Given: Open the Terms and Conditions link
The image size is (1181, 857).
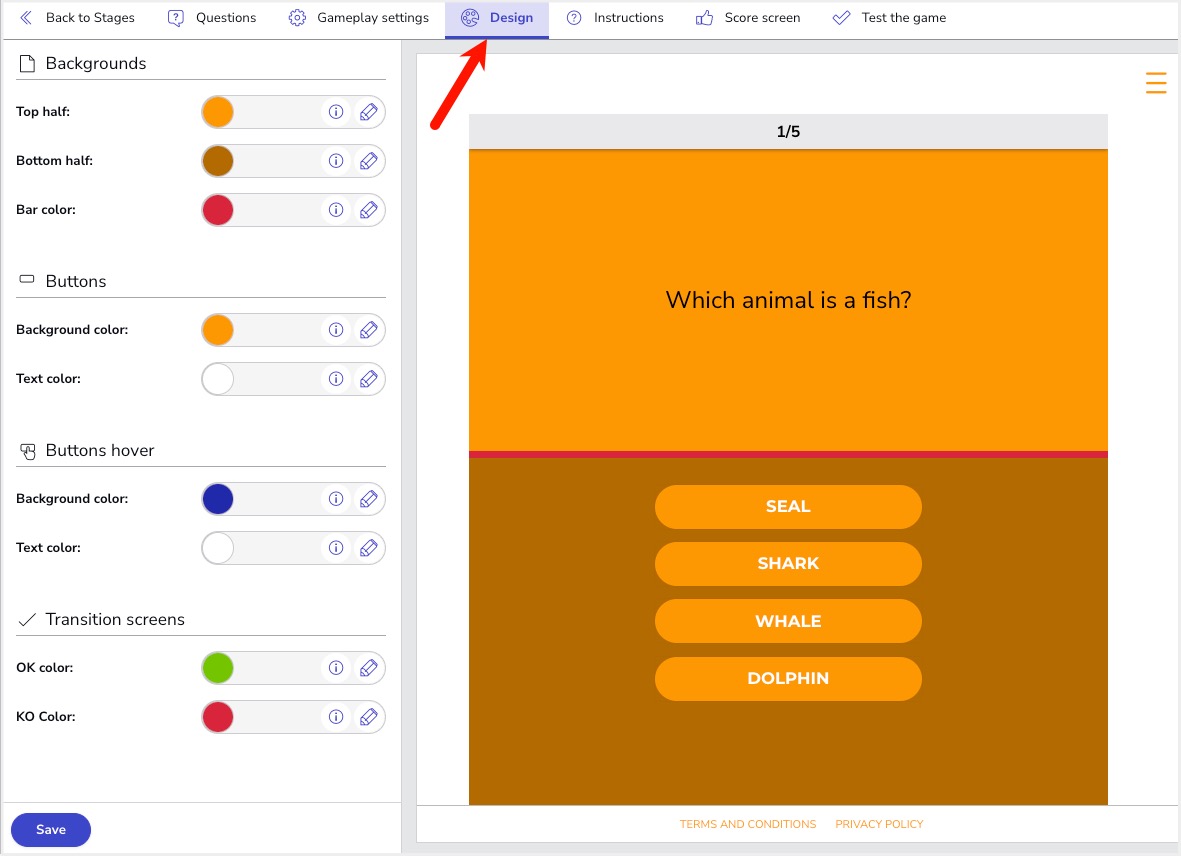Looking at the screenshot, I should 747,824.
